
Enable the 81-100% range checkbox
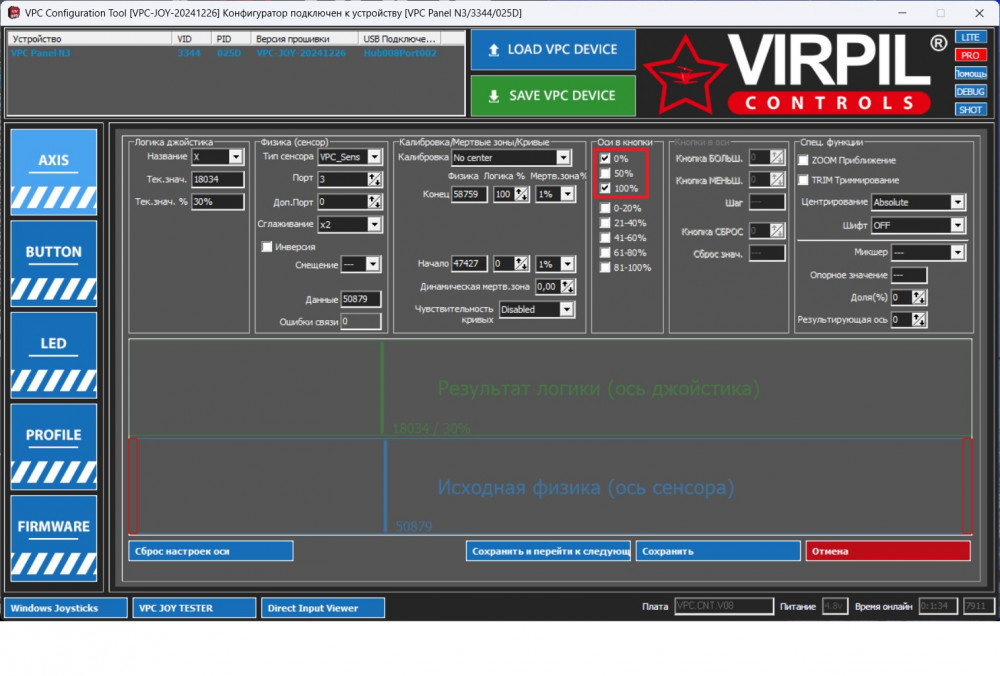coord(605,267)
